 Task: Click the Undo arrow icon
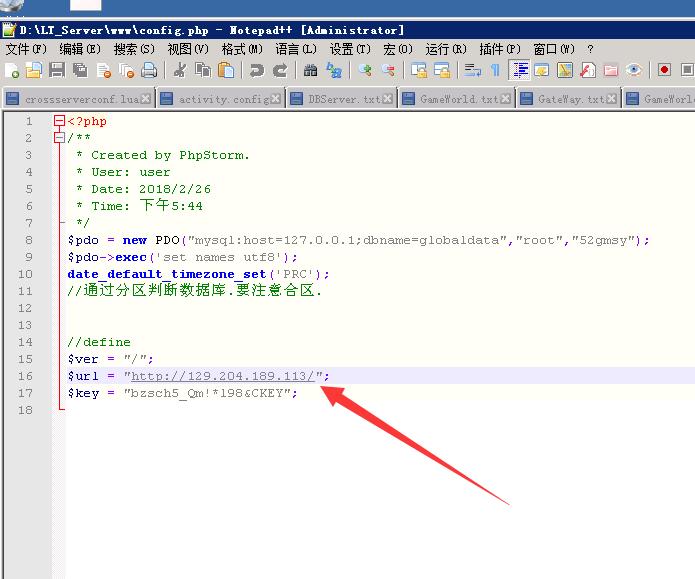(257, 70)
